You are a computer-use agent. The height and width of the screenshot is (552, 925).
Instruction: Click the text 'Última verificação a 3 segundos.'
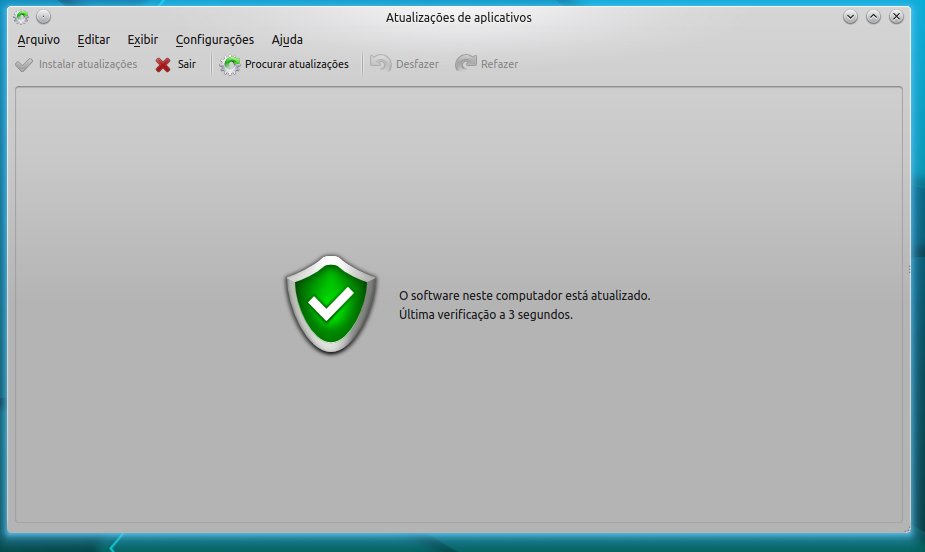[486, 315]
